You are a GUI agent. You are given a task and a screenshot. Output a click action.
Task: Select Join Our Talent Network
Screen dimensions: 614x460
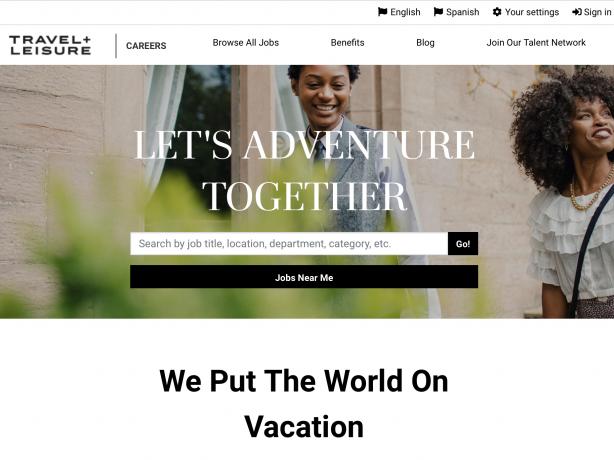tap(536, 43)
